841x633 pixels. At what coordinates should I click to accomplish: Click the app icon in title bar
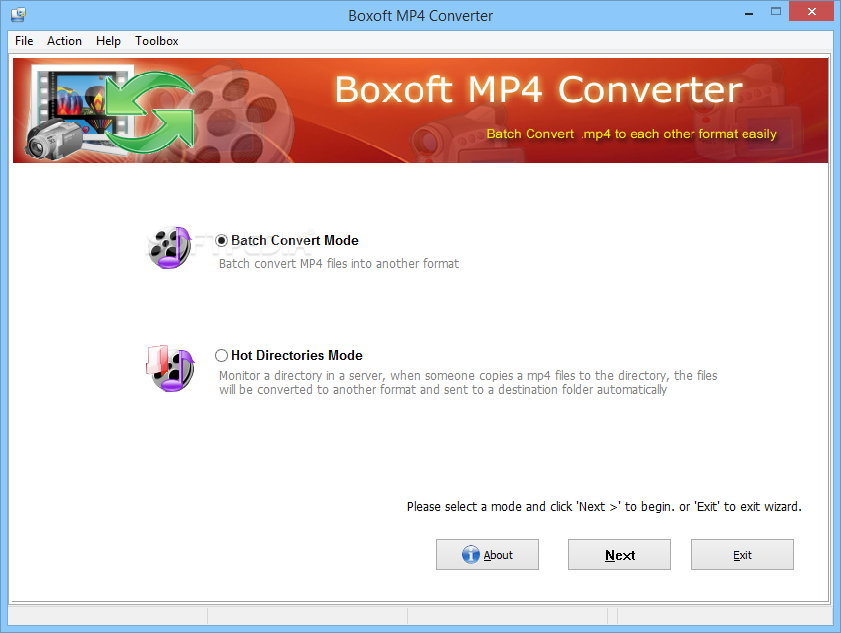click(x=18, y=14)
